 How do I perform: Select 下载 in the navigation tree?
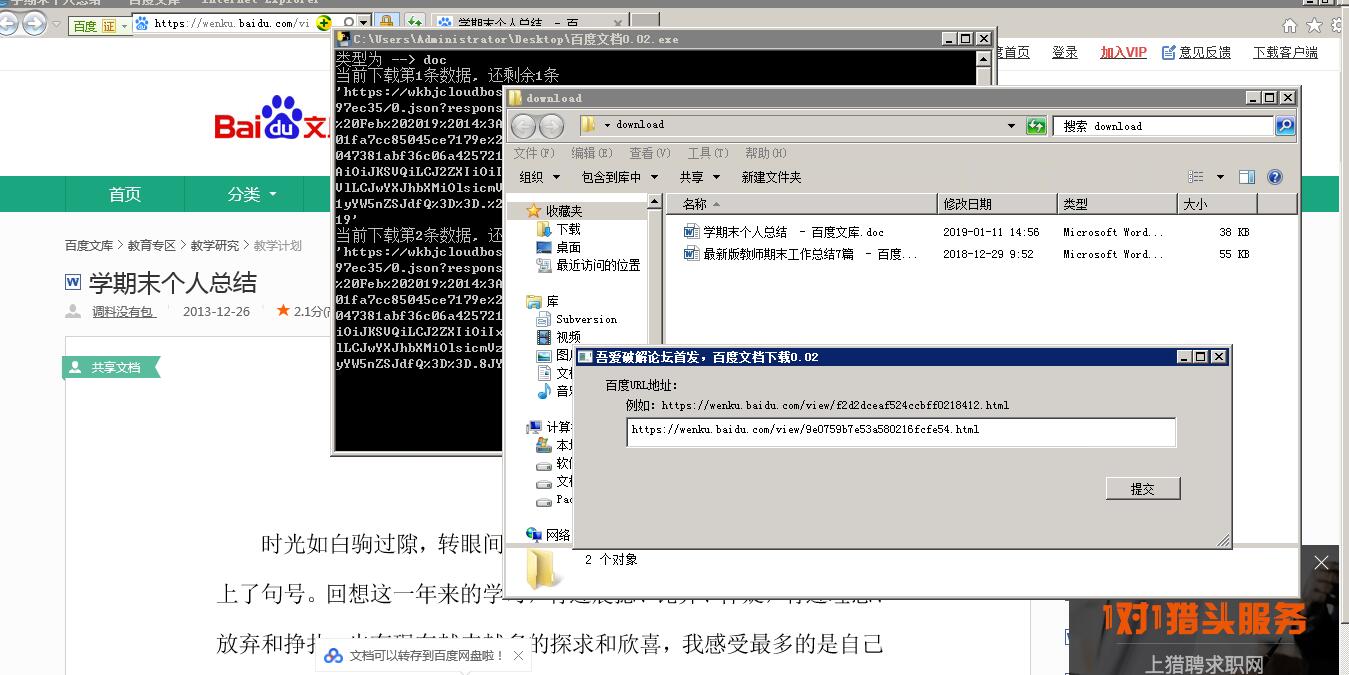click(x=568, y=229)
